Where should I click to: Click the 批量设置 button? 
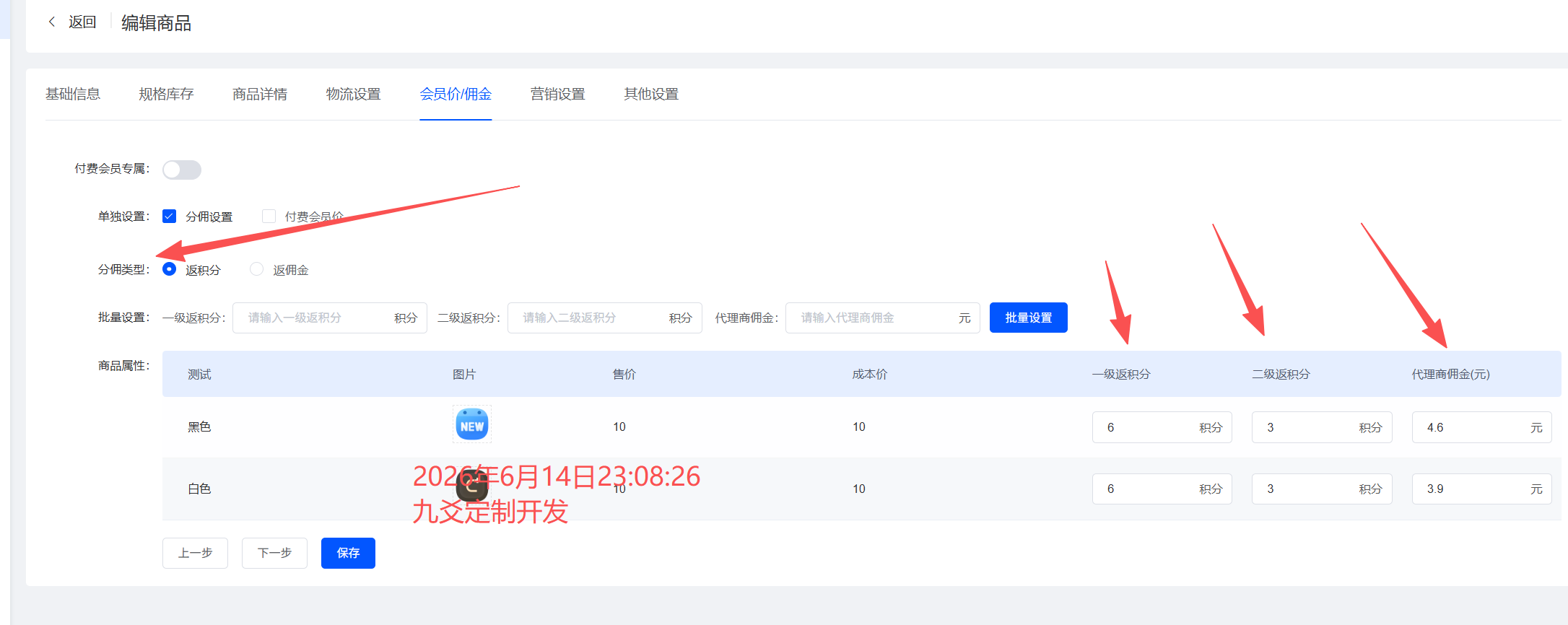tap(1029, 318)
